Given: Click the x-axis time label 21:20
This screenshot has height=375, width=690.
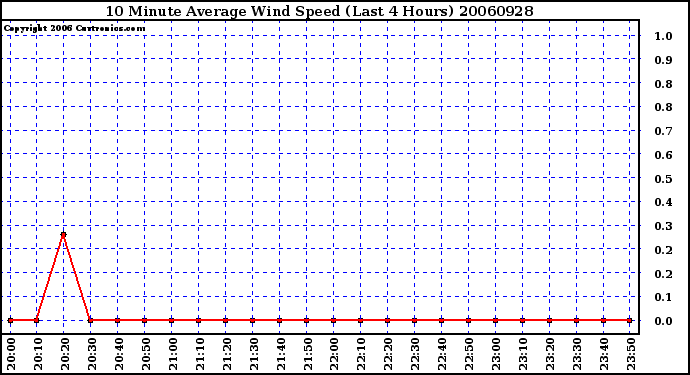Looking at the screenshot, I should (x=227, y=354).
